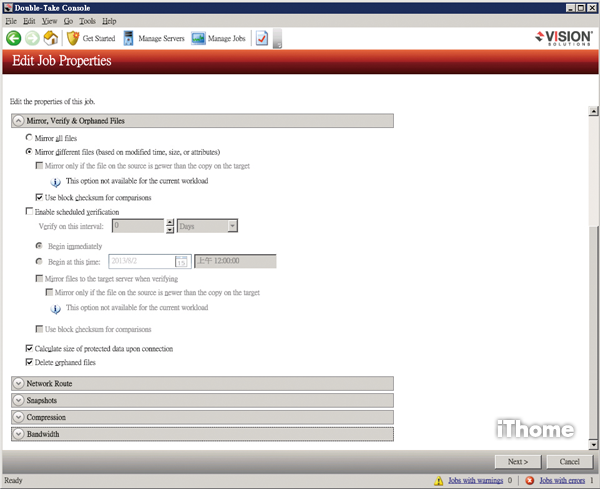Screen dimensions: 600x489
Task: Collapse the Mirror, Verify & Orphaned Files section
Action: [x=18, y=120]
